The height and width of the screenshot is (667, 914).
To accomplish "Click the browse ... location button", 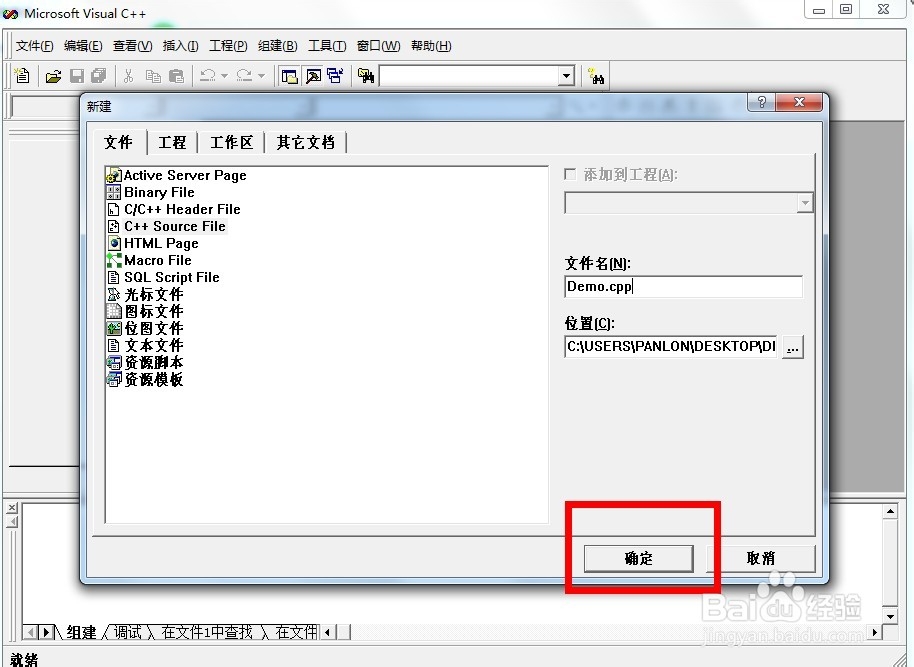I will pos(793,347).
